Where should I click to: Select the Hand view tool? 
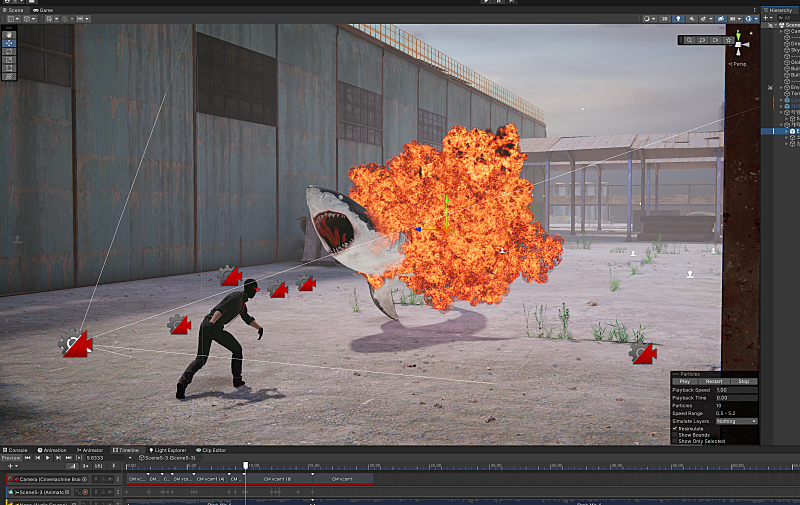tap(9, 33)
